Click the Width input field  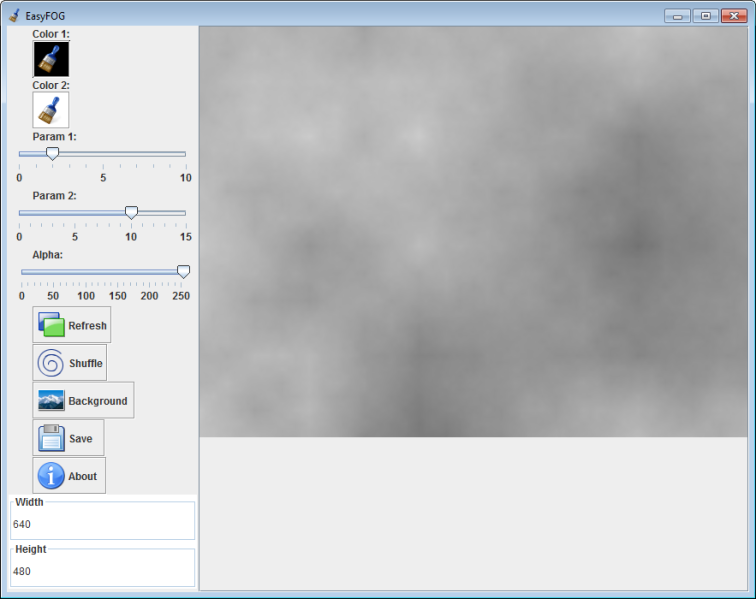(102, 524)
